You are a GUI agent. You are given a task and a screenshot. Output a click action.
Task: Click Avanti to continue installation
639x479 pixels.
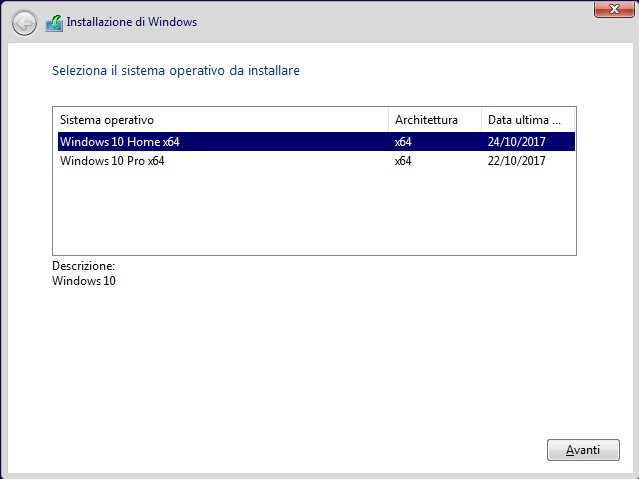(583, 450)
